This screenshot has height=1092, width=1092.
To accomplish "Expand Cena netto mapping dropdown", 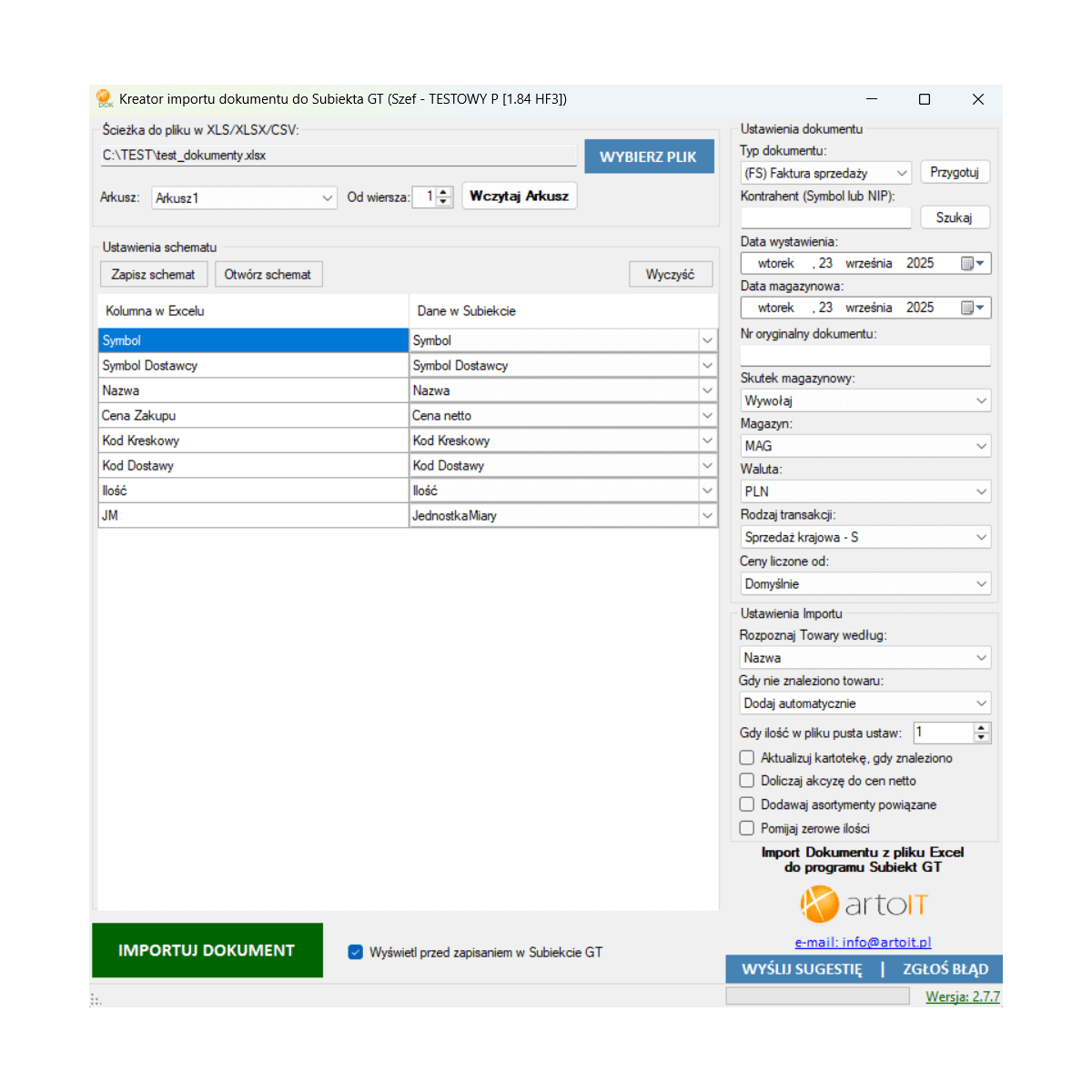I will [707, 416].
